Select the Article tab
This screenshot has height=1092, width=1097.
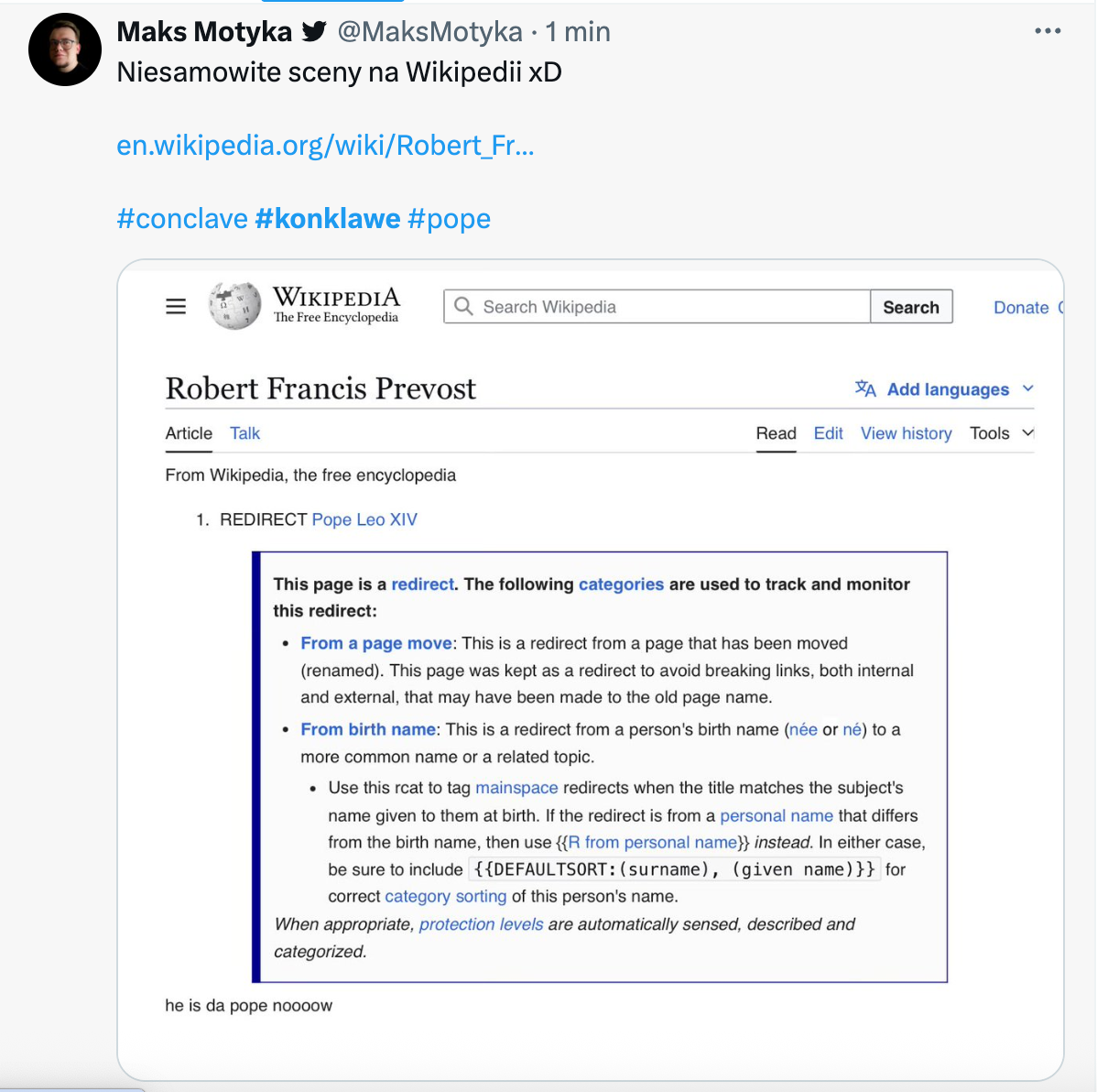(x=189, y=433)
